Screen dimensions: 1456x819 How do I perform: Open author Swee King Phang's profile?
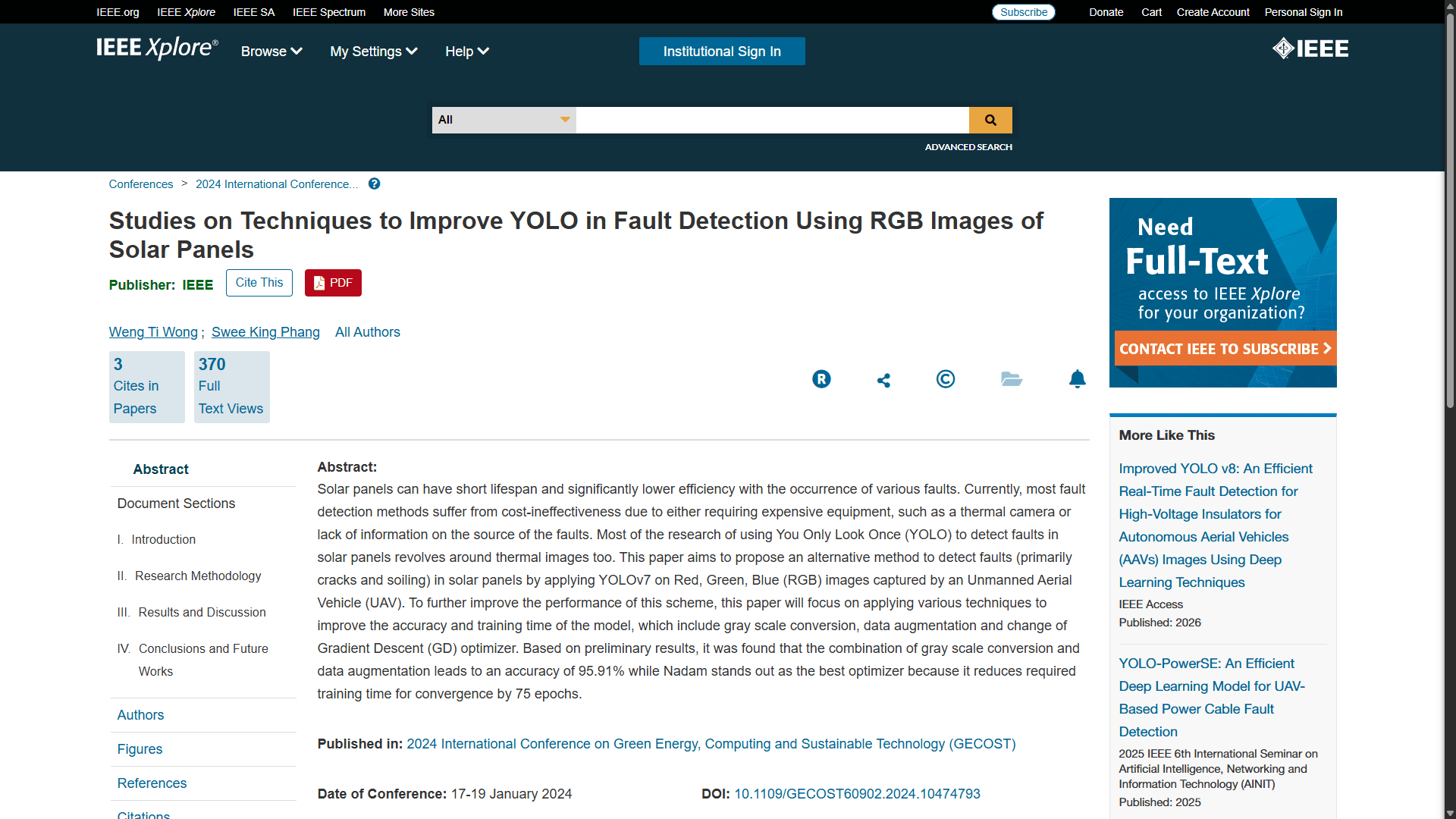coord(265,332)
